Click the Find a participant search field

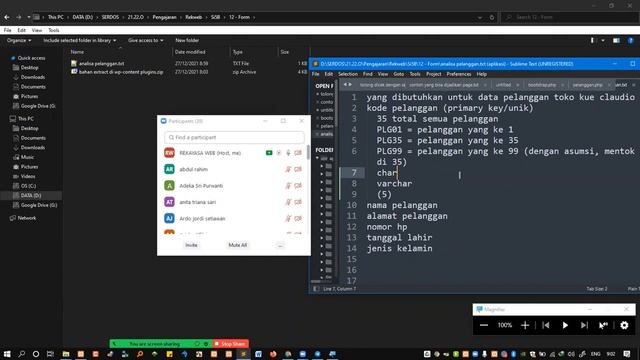click(234, 138)
